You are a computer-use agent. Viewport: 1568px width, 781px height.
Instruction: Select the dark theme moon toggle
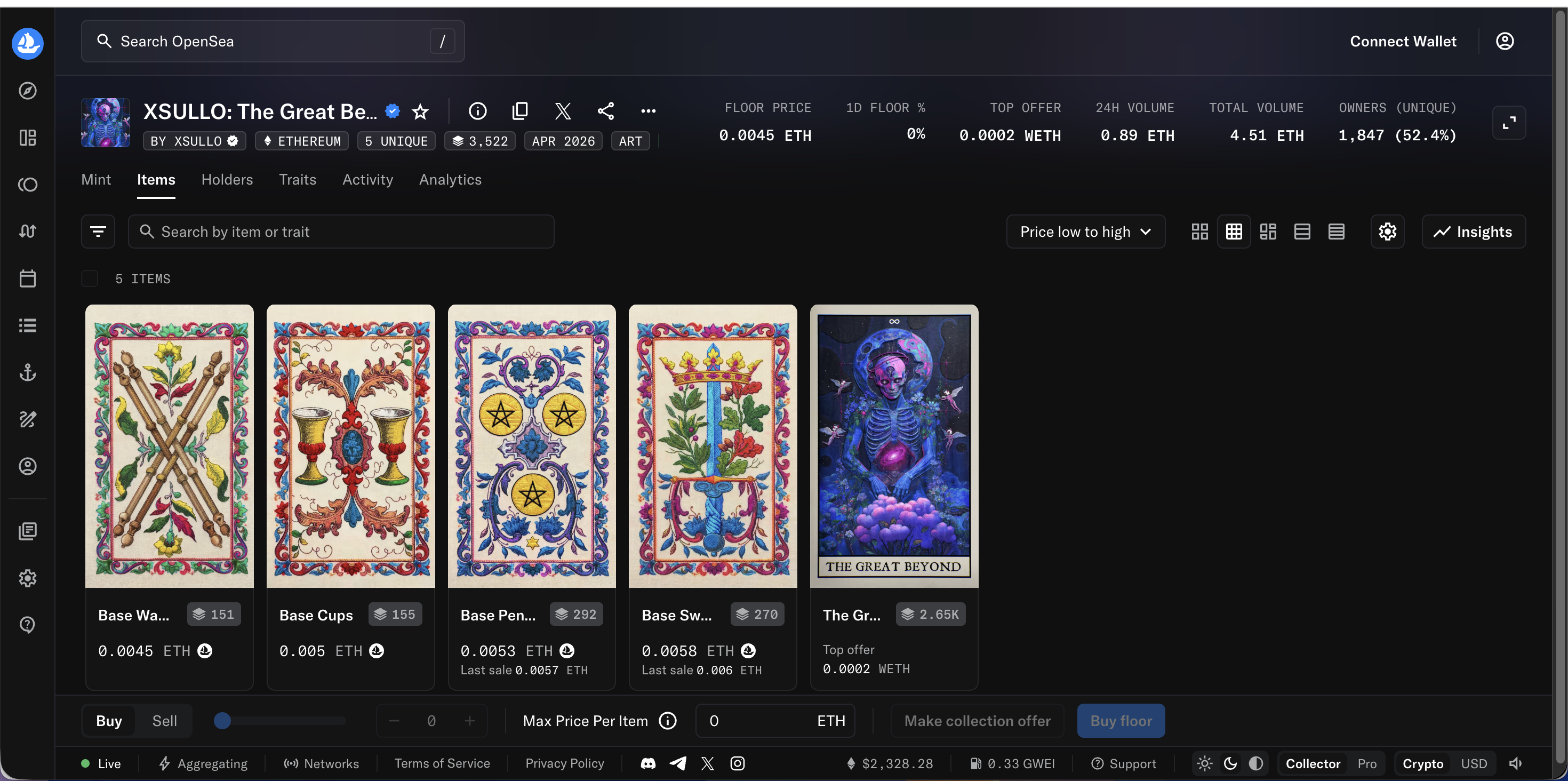[1230, 763]
